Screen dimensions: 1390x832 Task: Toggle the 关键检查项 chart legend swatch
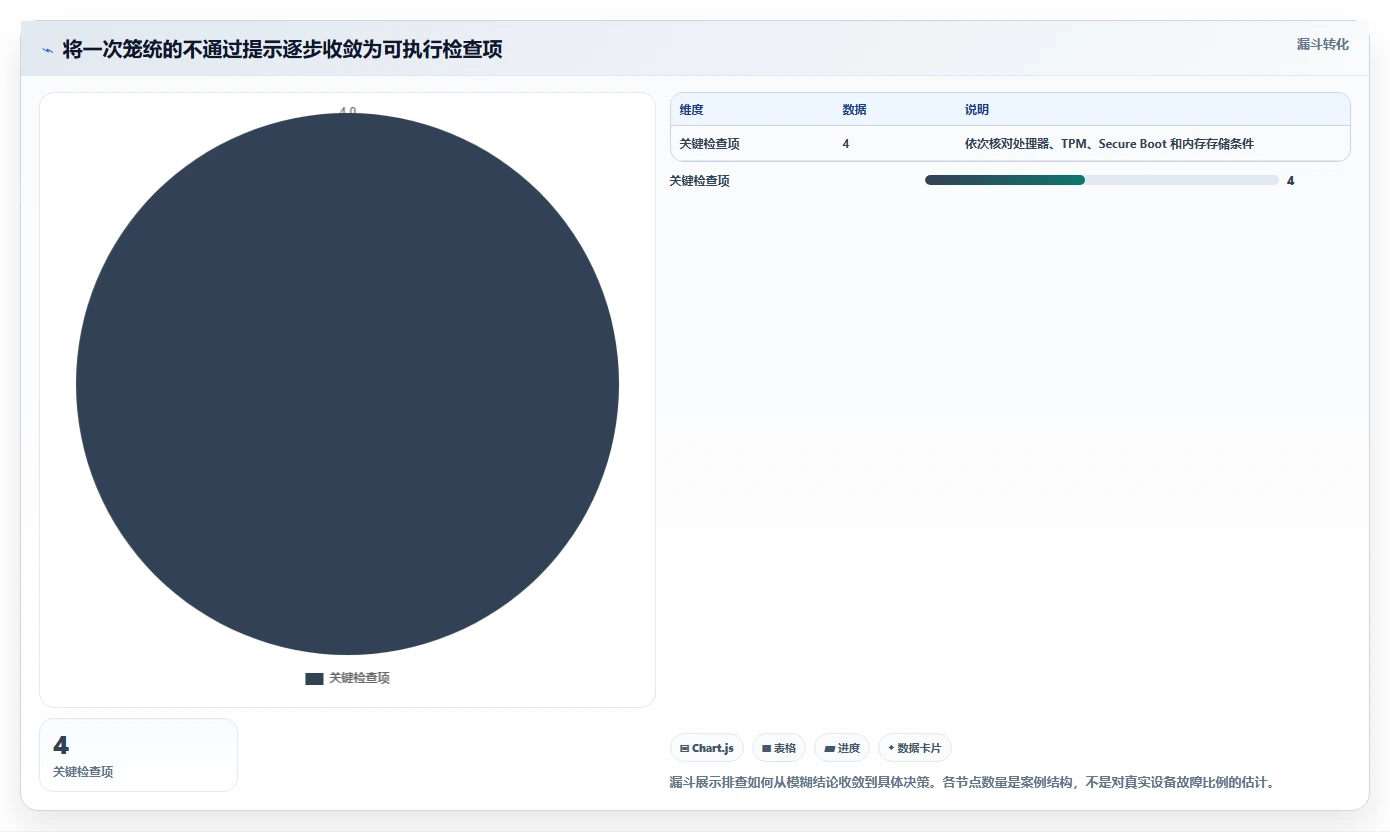(x=314, y=678)
